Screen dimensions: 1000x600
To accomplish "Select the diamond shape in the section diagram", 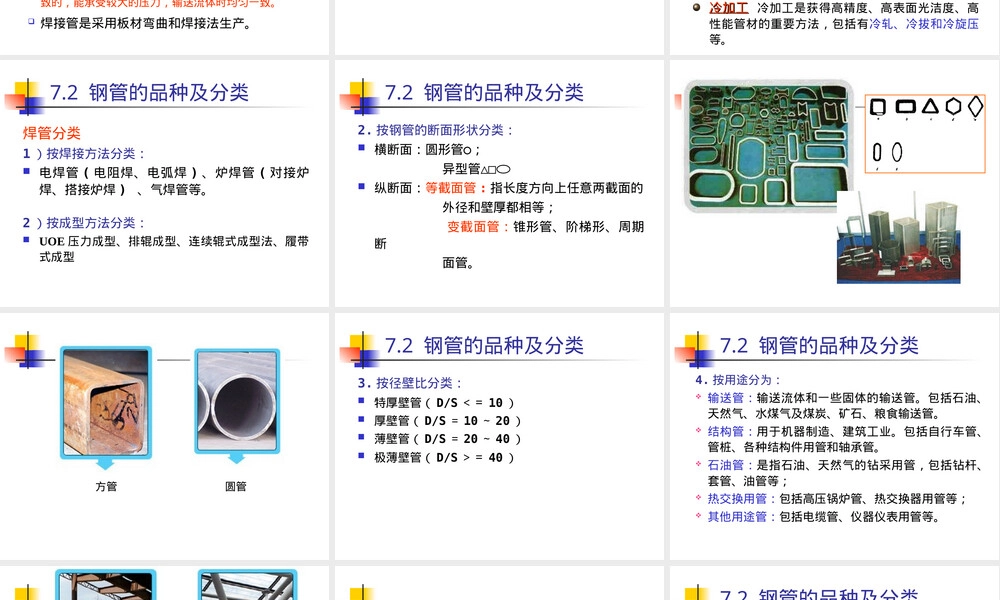I will (x=976, y=106).
